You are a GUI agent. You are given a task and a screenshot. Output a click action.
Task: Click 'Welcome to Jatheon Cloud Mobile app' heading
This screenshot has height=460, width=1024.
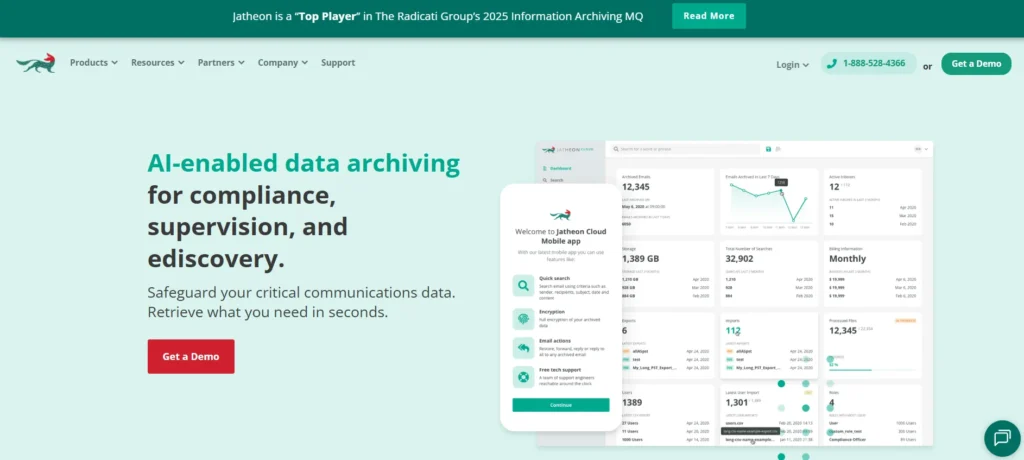tap(560, 236)
